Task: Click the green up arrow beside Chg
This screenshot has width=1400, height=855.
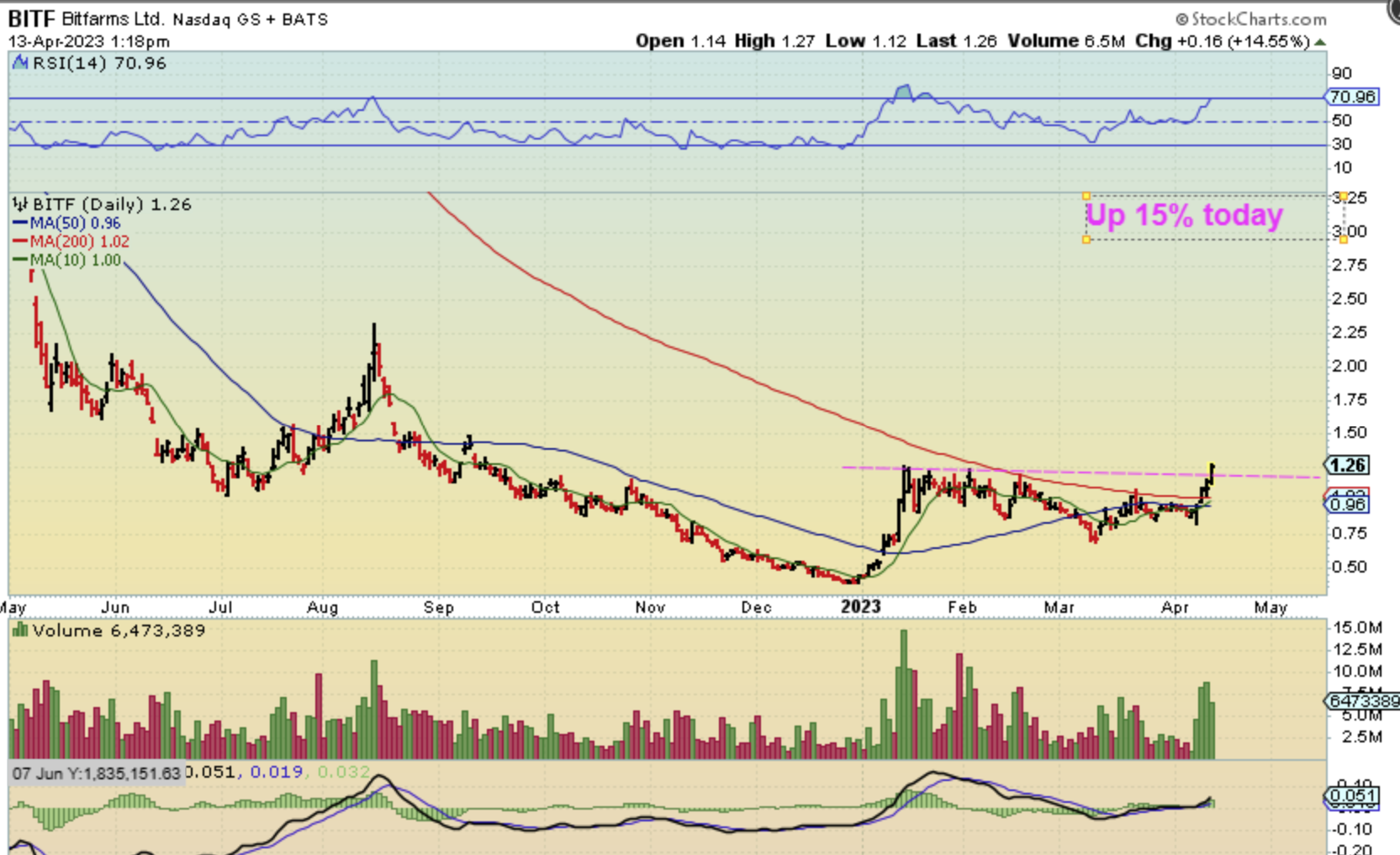Action: tap(1320, 41)
